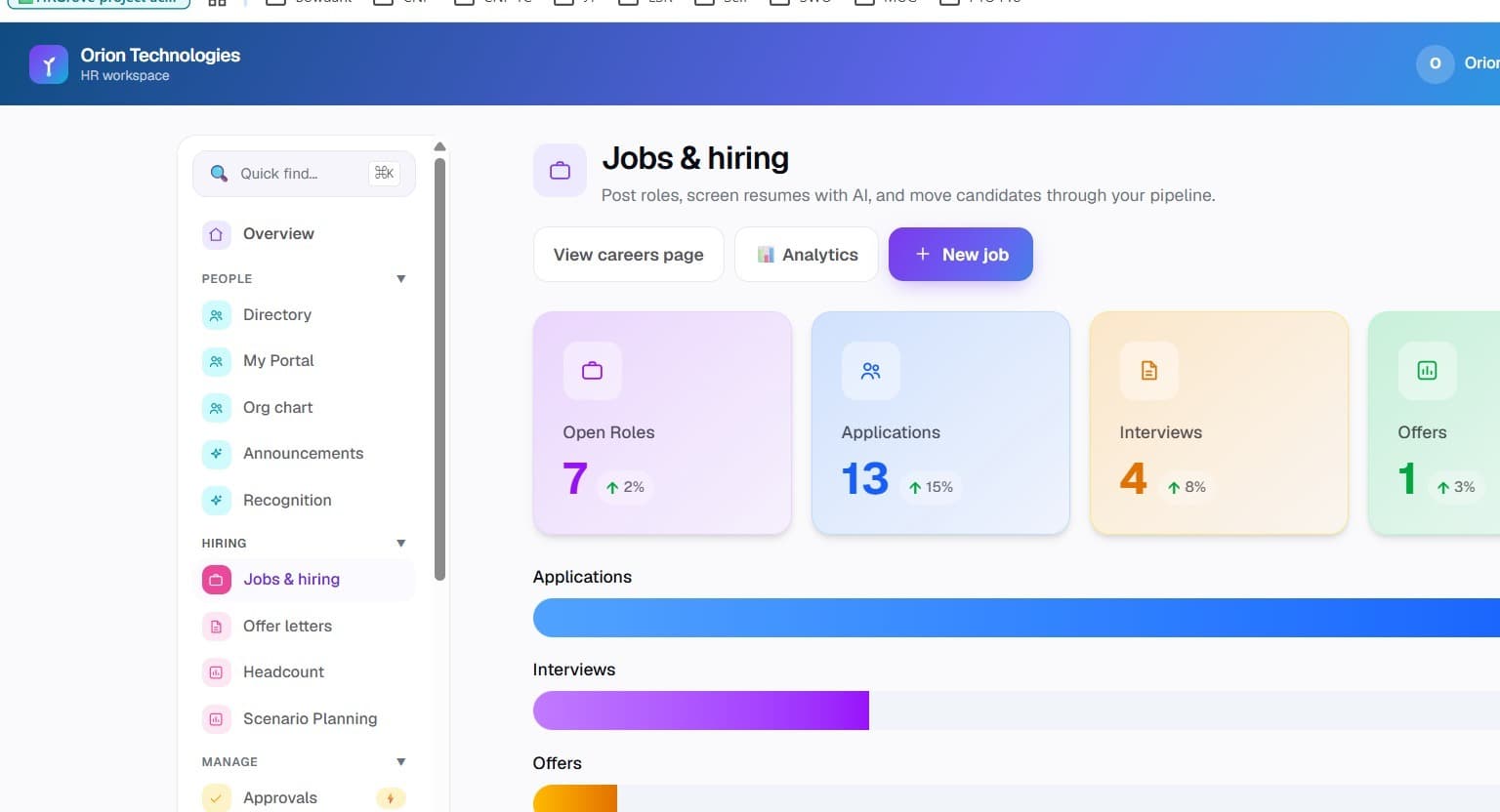Viewport: 1500px width, 812px height.
Task: Click the 3% trend badge on Offers
Action: [x=1455, y=487]
